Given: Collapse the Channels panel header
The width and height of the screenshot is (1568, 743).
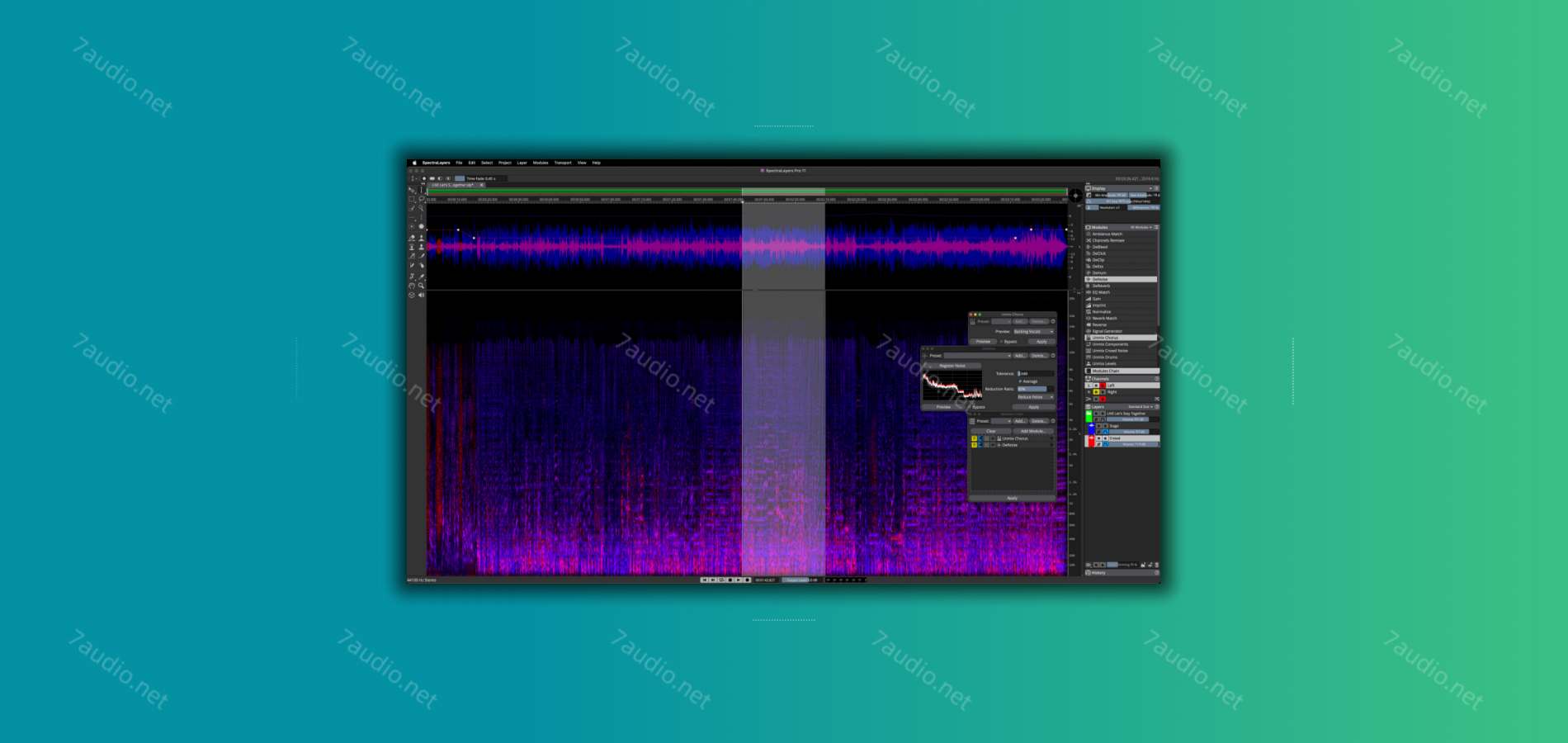Looking at the screenshot, I should [1122, 379].
